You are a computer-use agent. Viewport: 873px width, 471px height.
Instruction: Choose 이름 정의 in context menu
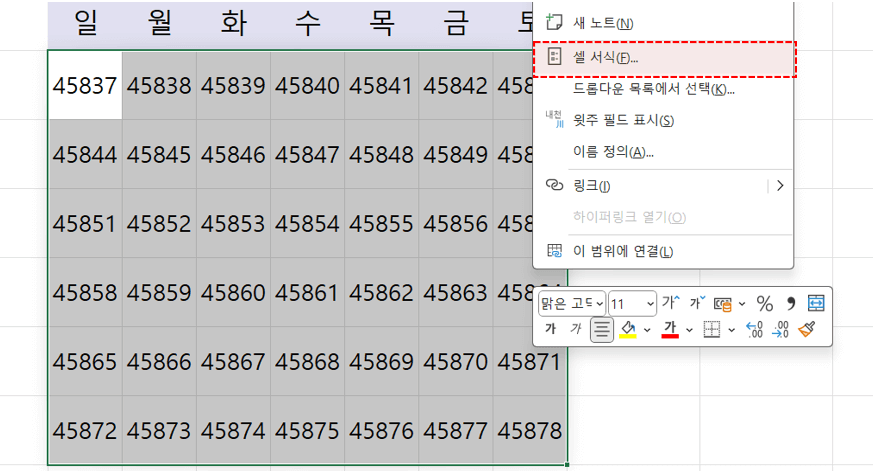pos(612,152)
